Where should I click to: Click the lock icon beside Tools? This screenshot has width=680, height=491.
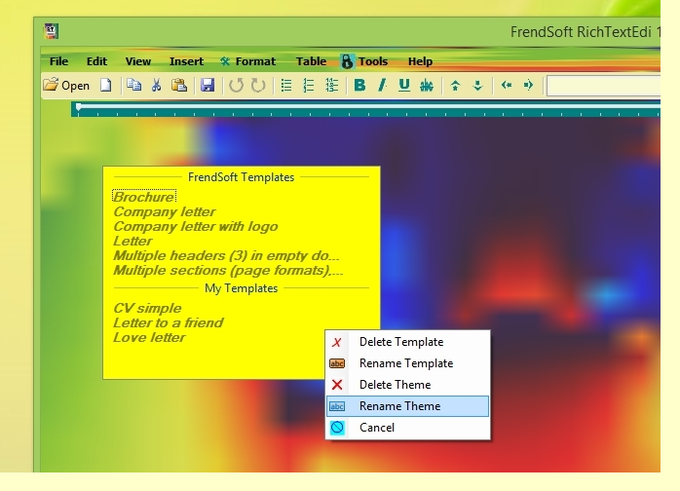pyautogui.click(x=347, y=62)
